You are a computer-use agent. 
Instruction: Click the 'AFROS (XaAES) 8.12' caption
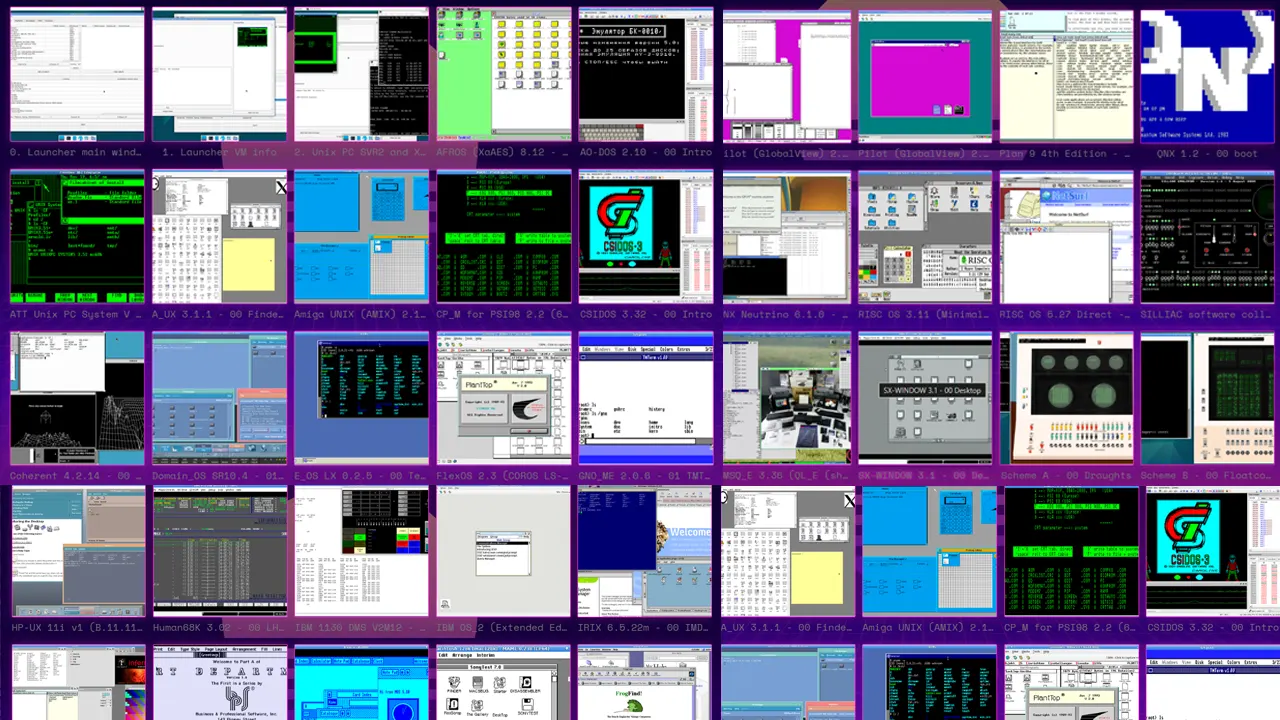pos(504,153)
